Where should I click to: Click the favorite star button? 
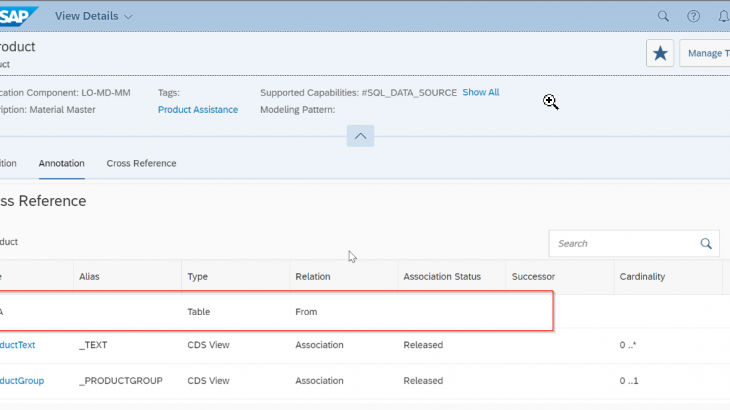(x=660, y=53)
